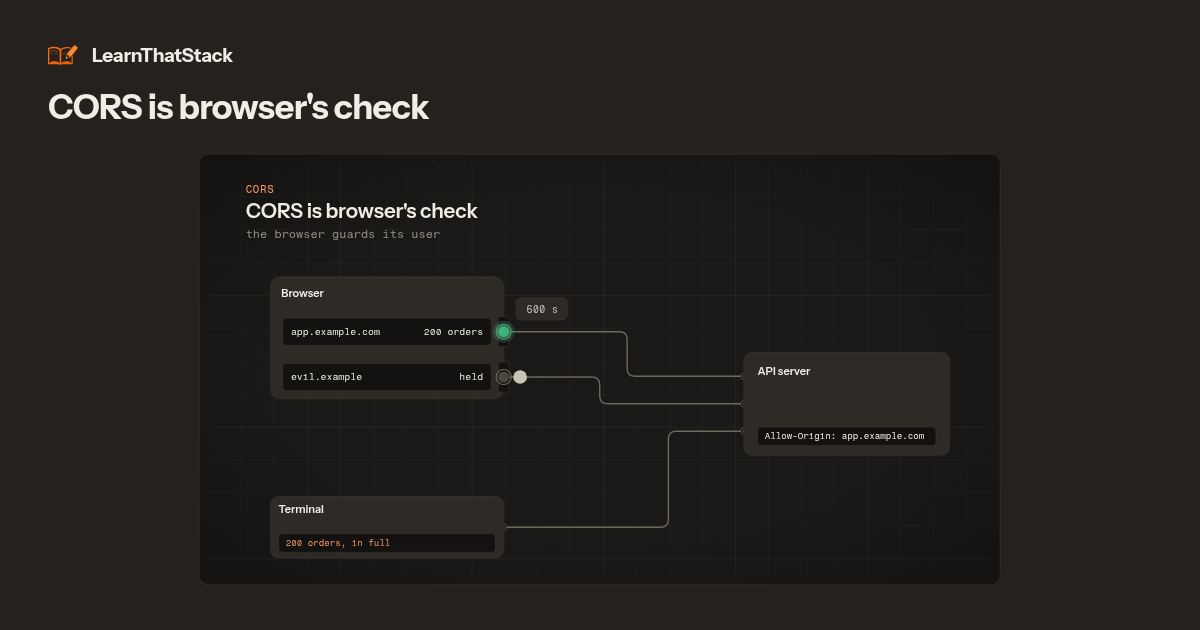Click the Terminal node's output port

click(x=505, y=526)
